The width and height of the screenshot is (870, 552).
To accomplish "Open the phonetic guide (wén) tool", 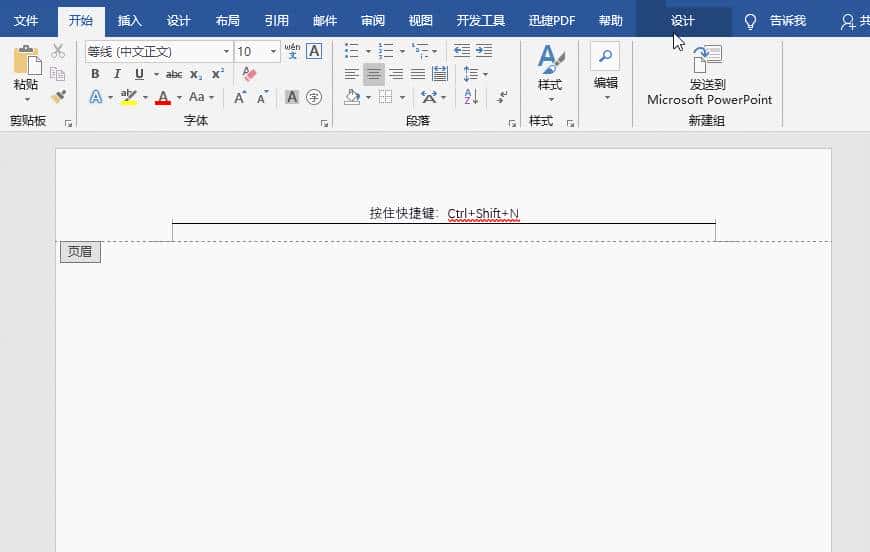I will (292, 51).
